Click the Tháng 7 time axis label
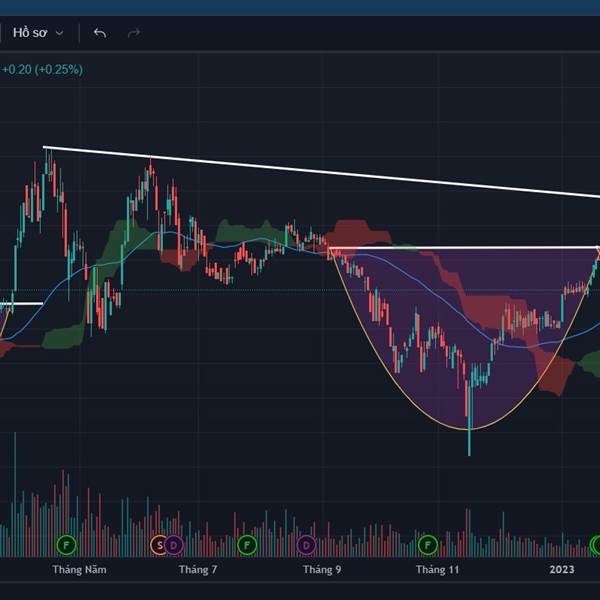 coord(198,569)
